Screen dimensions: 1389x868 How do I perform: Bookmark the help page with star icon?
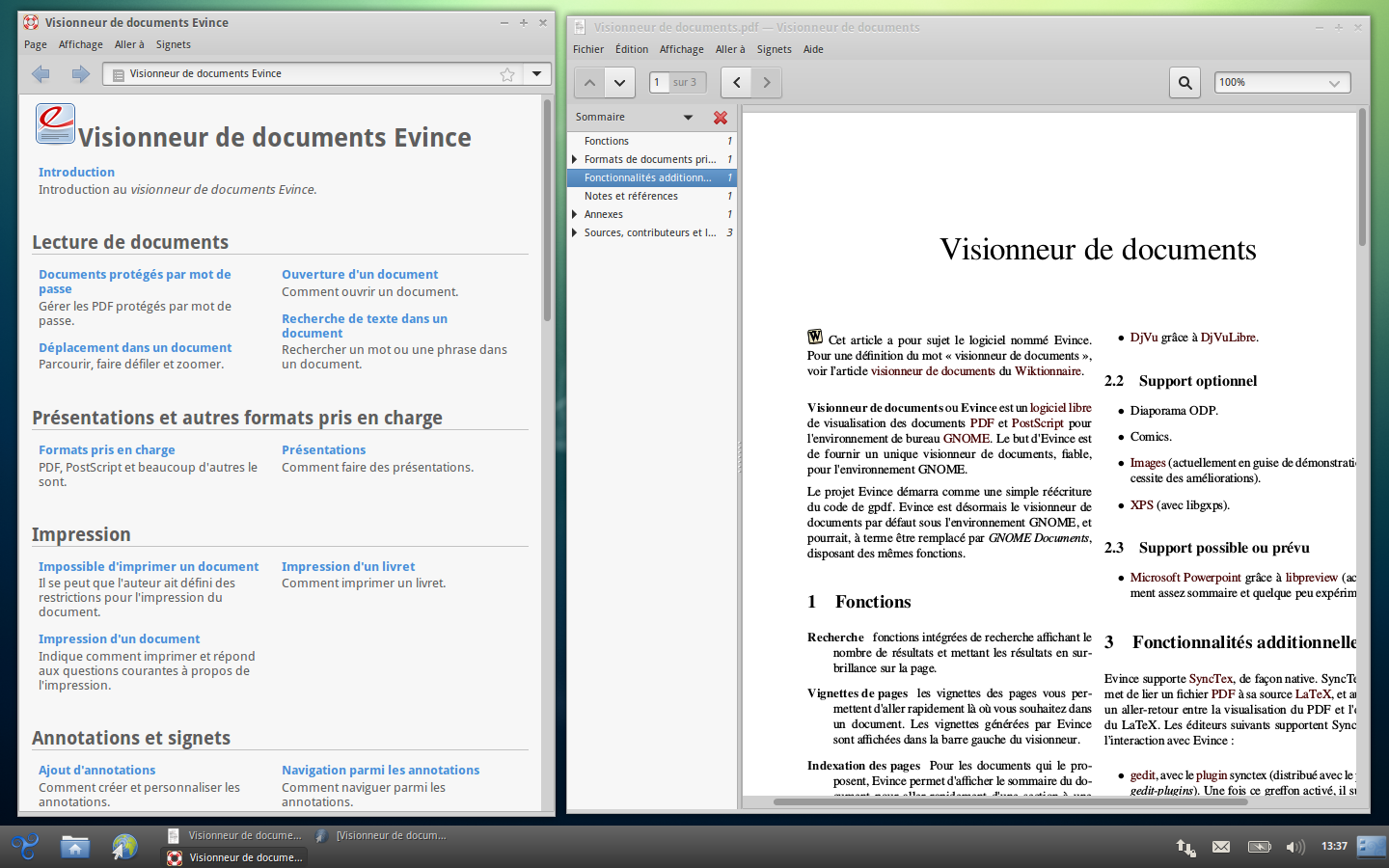[506, 74]
